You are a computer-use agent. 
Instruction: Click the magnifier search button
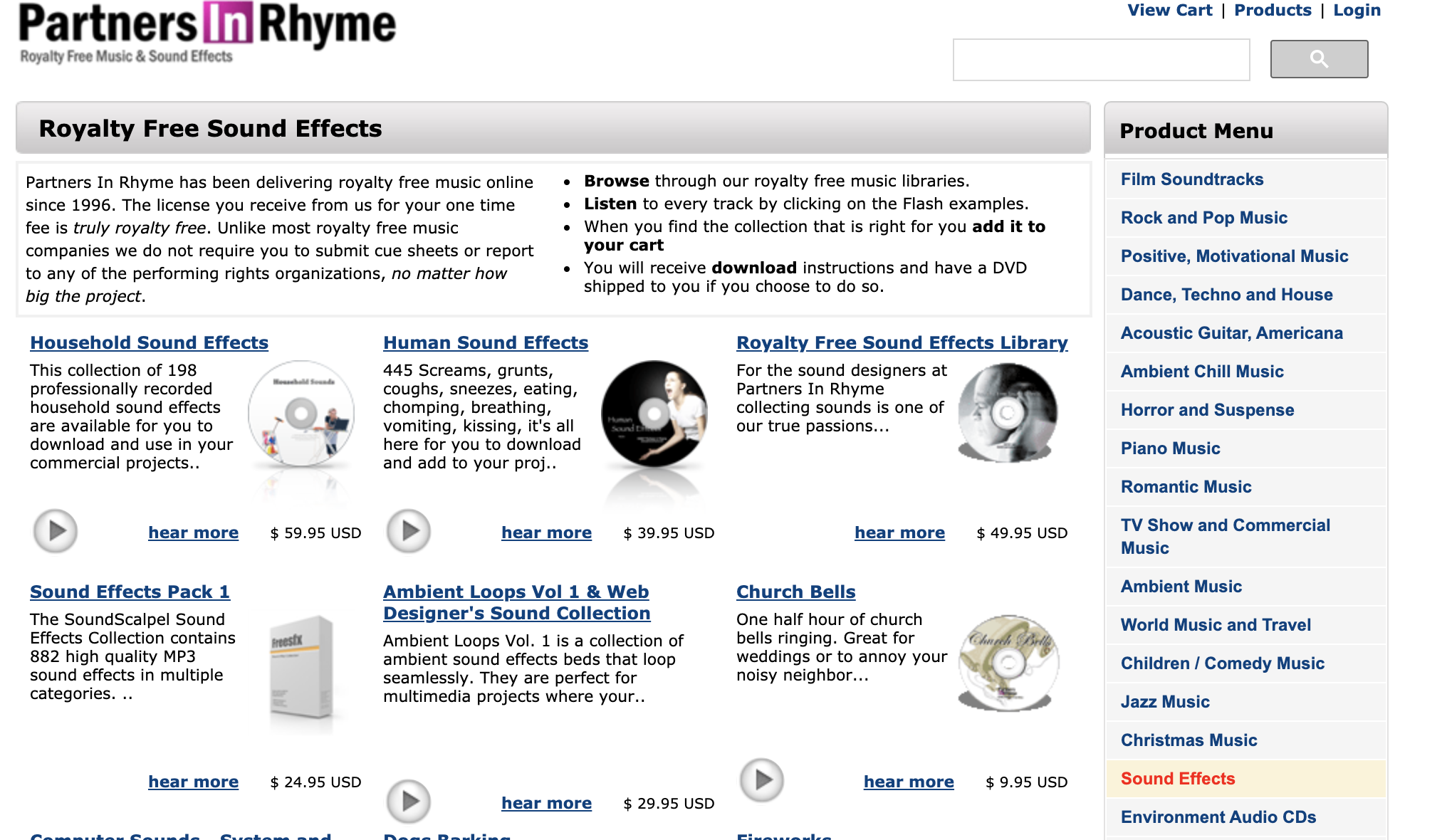coord(1319,59)
